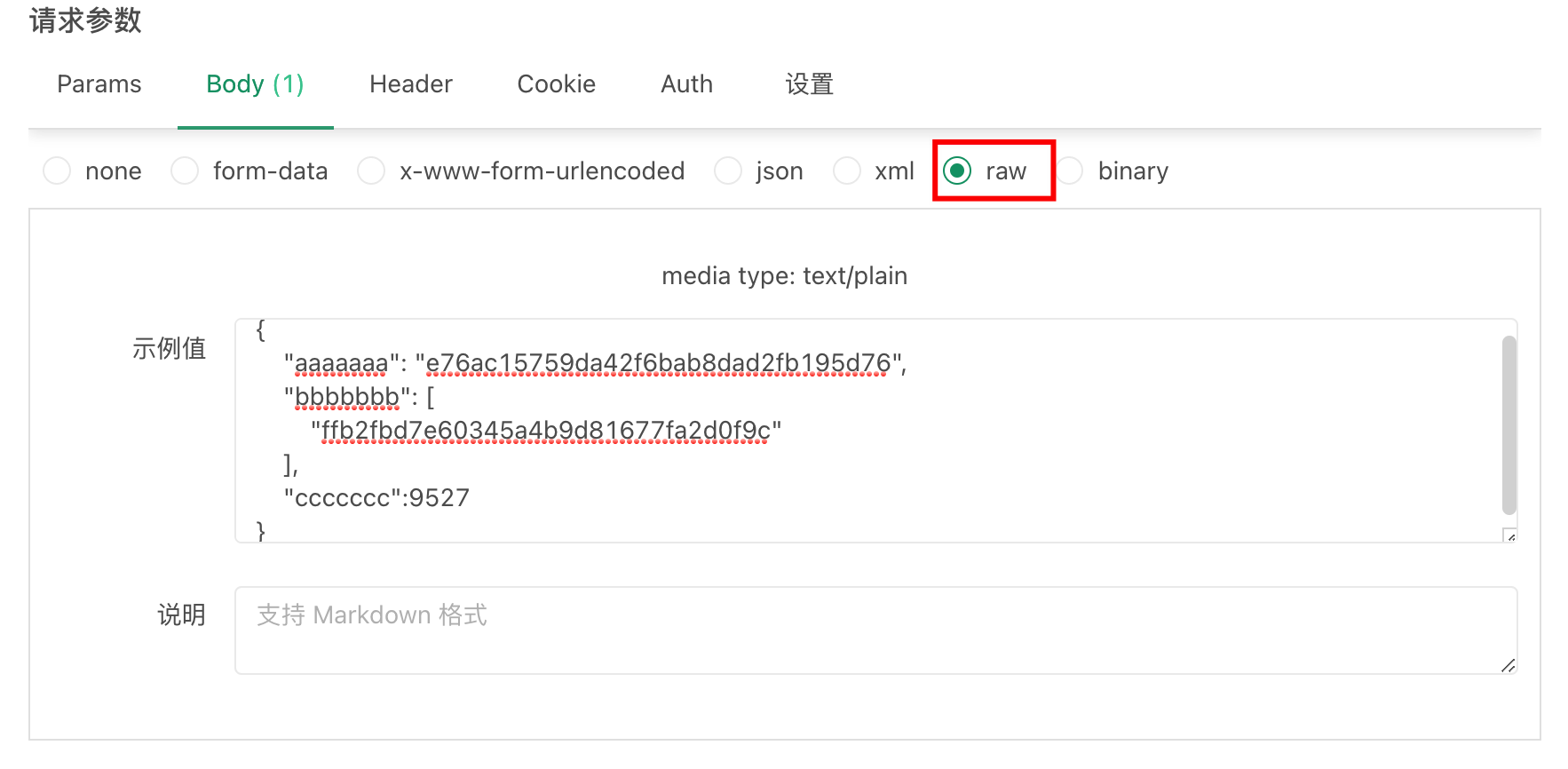Screen dimensions: 1568x769
Task: Switch to the 设置 tab
Action: tap(809, 83)
